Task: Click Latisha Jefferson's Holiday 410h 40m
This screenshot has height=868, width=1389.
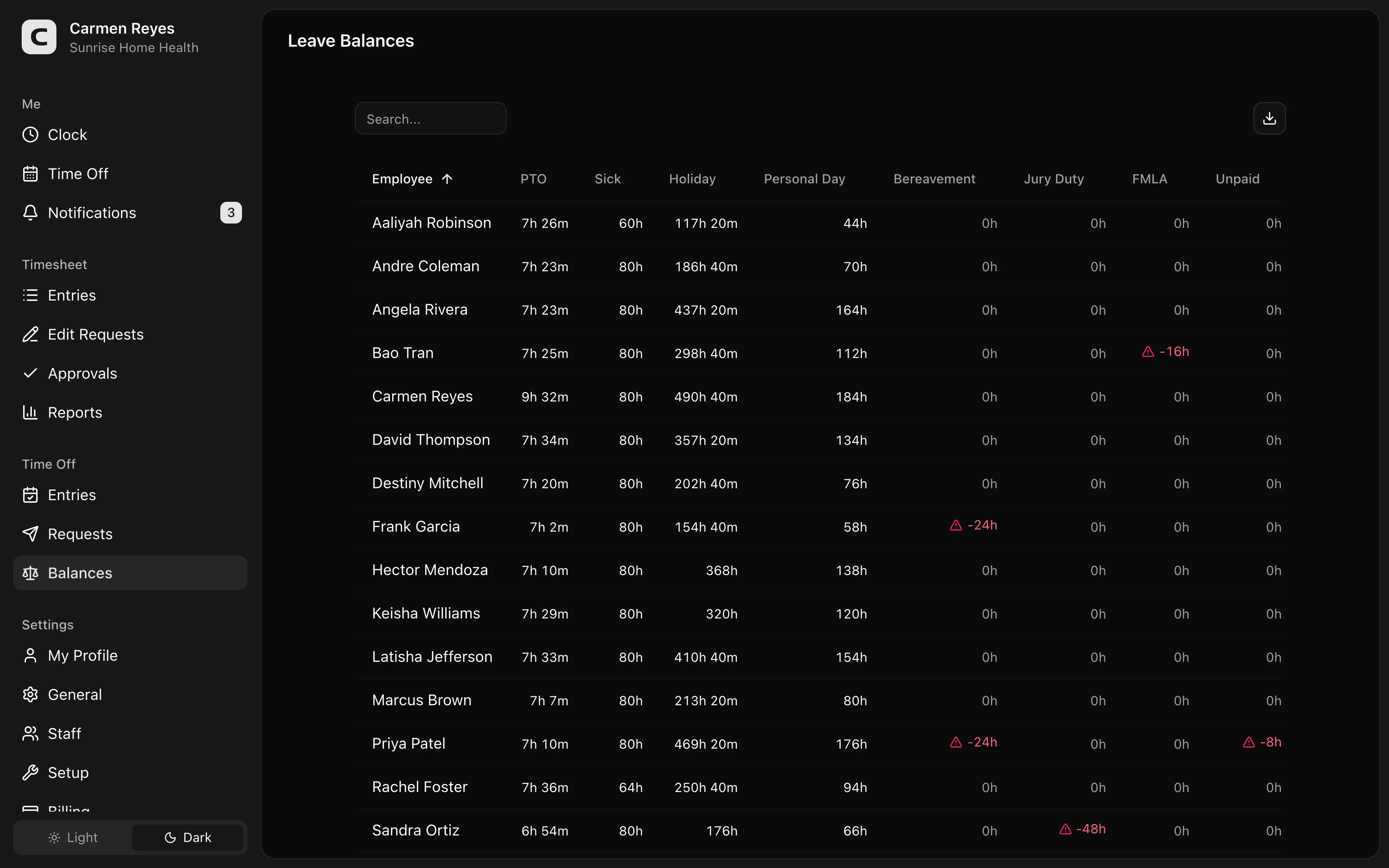Action: click(706, 657)
